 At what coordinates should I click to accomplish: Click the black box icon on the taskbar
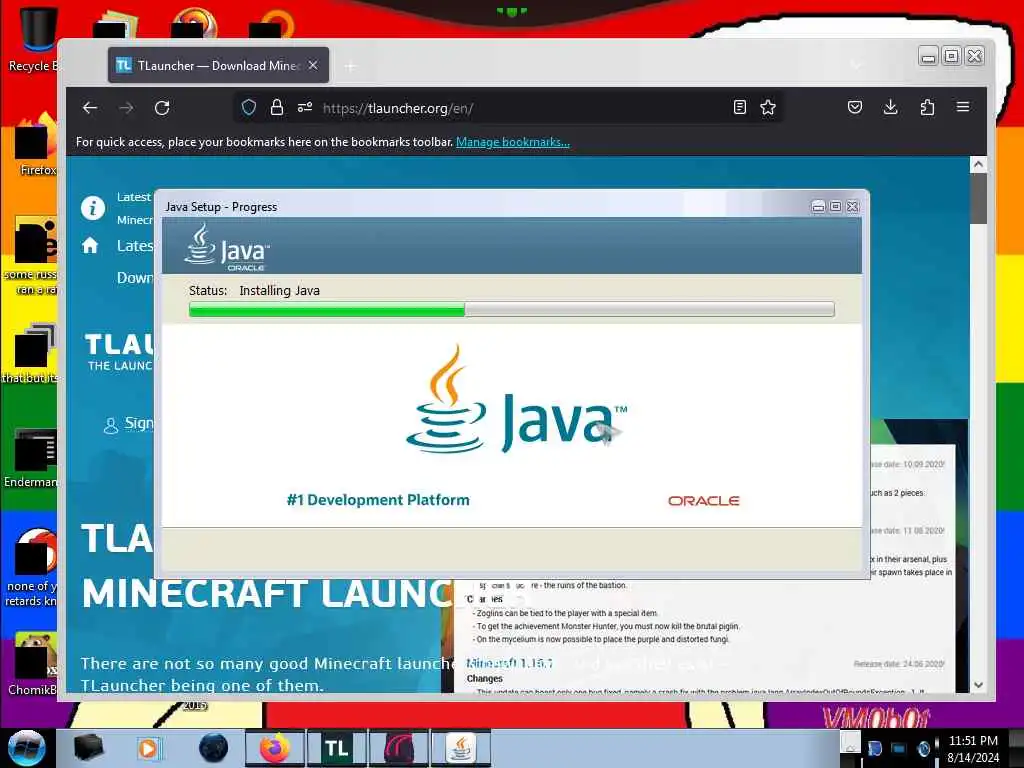point(88,748)
